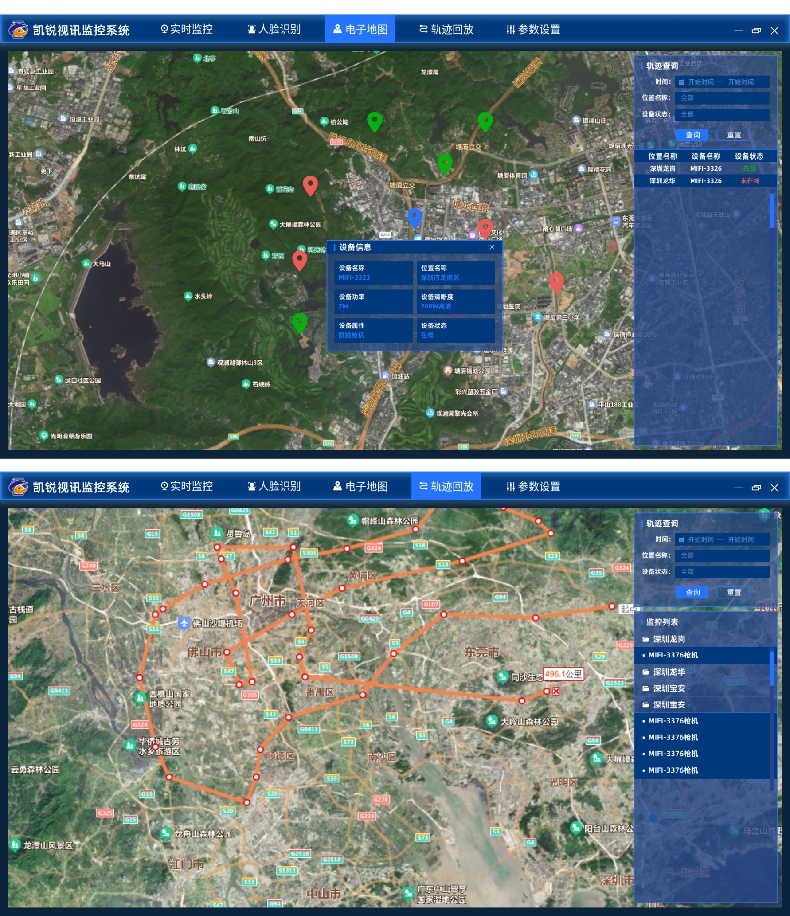Click the calendar icon in the top window's 时间 field
The height and width of the screenshot is (916, 790).
coord(681,82)
